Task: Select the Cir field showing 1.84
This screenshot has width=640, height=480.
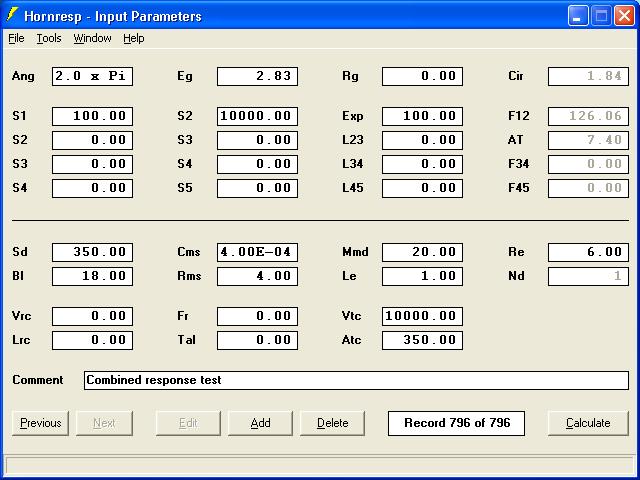Action: (x=588, y=76)
